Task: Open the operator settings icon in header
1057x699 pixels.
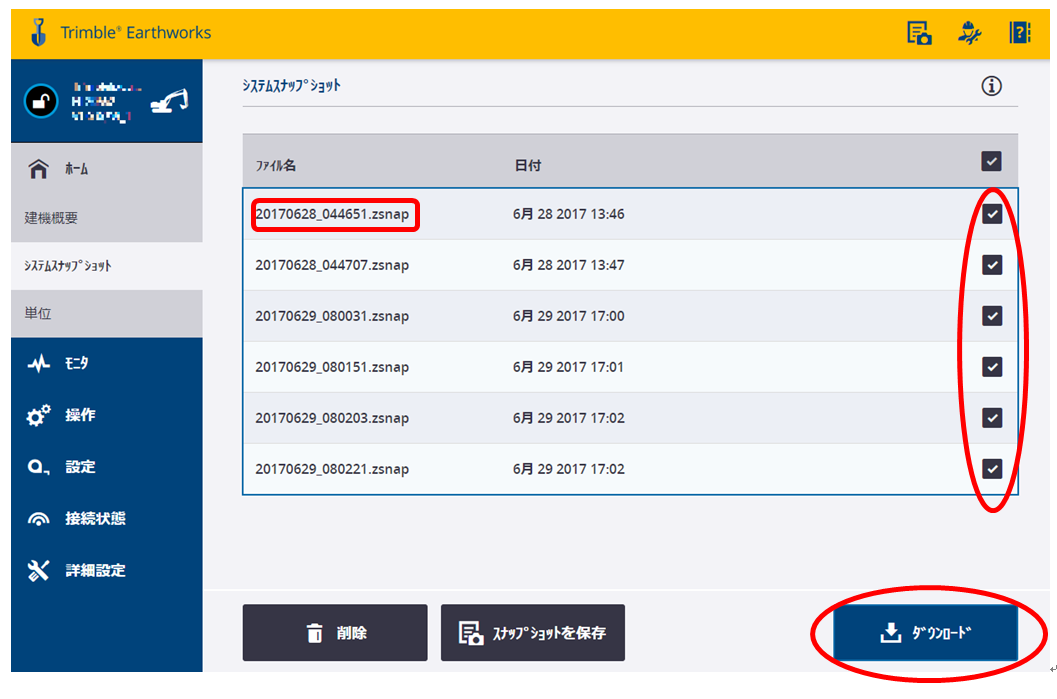Action: [x=969, y=33]
